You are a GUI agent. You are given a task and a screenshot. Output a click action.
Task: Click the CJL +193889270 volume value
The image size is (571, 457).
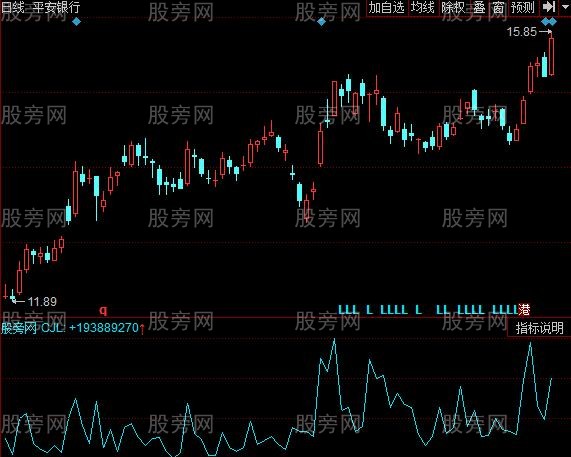coord(90,328)
